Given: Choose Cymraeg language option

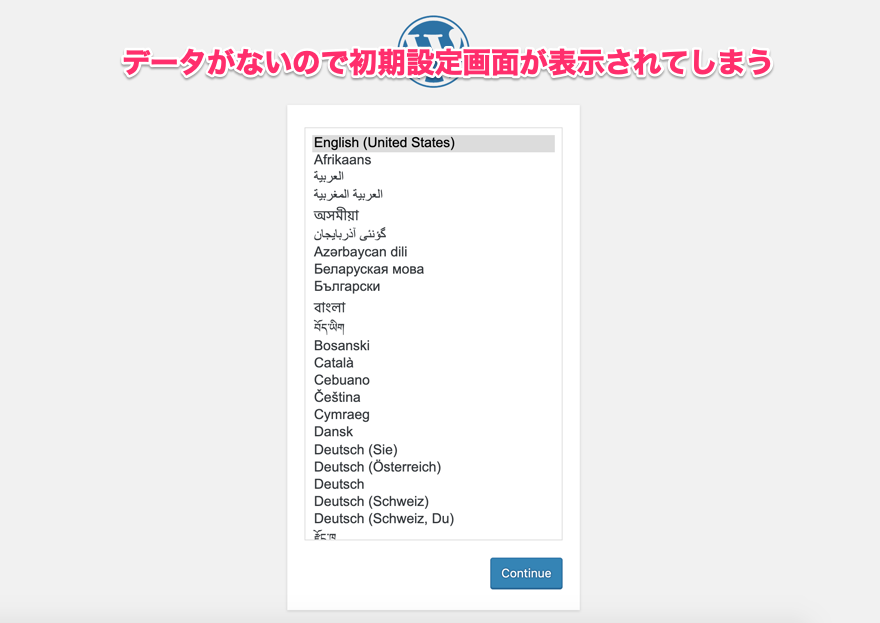Looking at the screenshot, I should tap(341, 415).
